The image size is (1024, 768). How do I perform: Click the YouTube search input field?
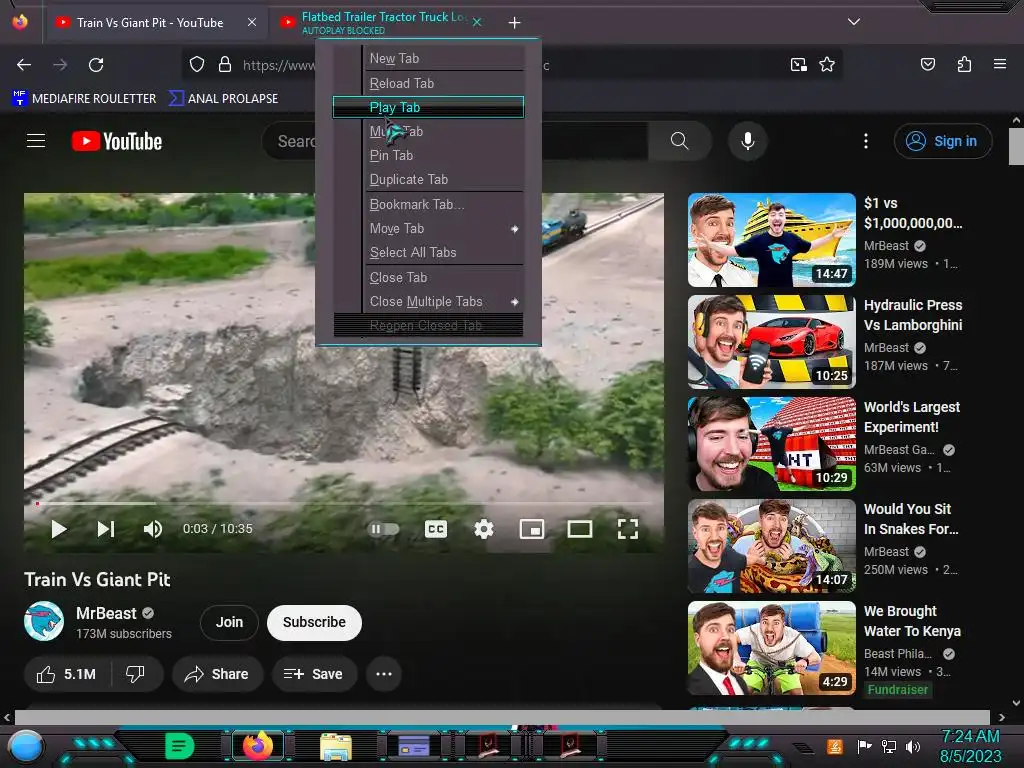pos(455,141)
